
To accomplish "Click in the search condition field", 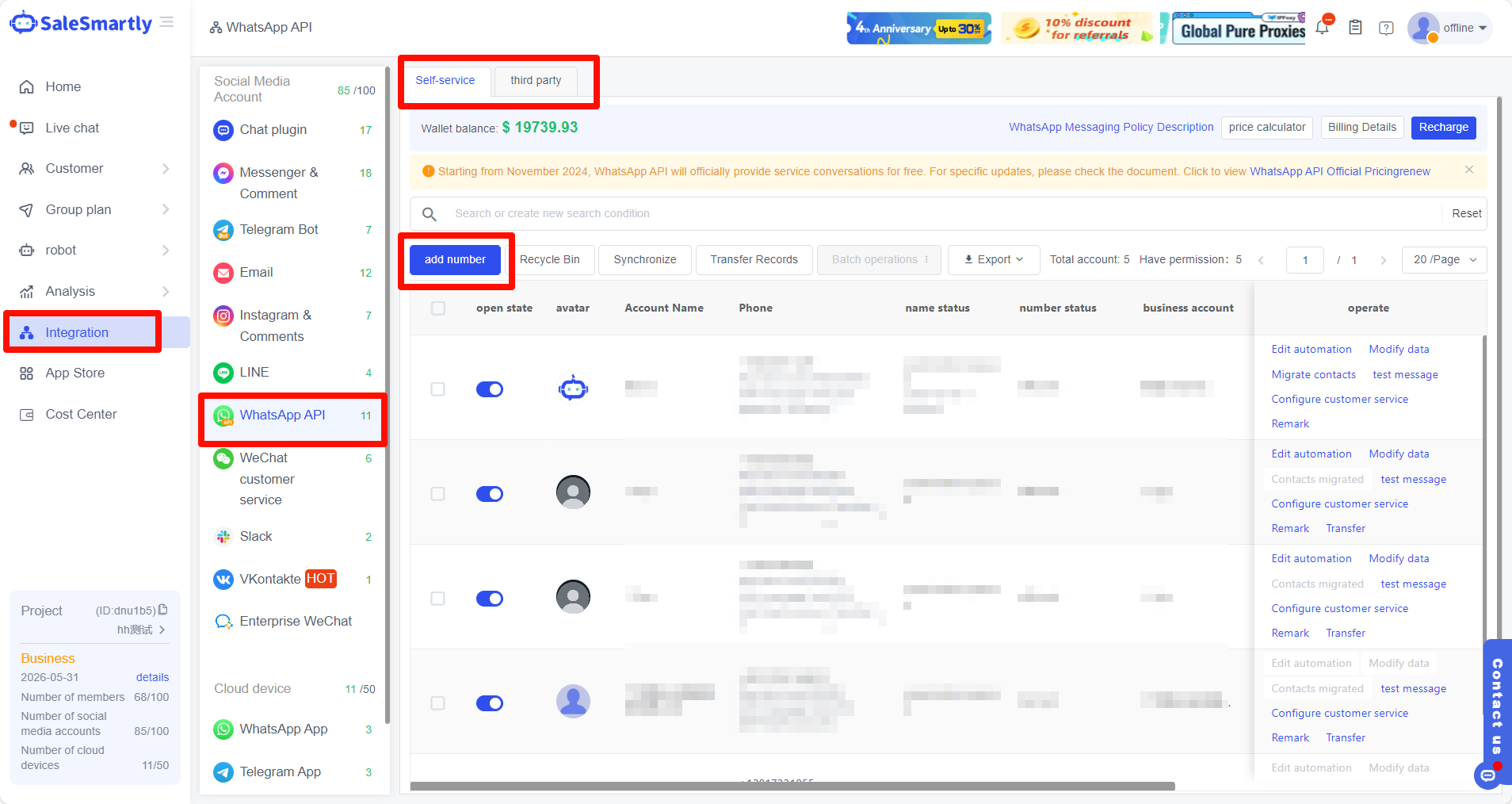I will (943, 214).
